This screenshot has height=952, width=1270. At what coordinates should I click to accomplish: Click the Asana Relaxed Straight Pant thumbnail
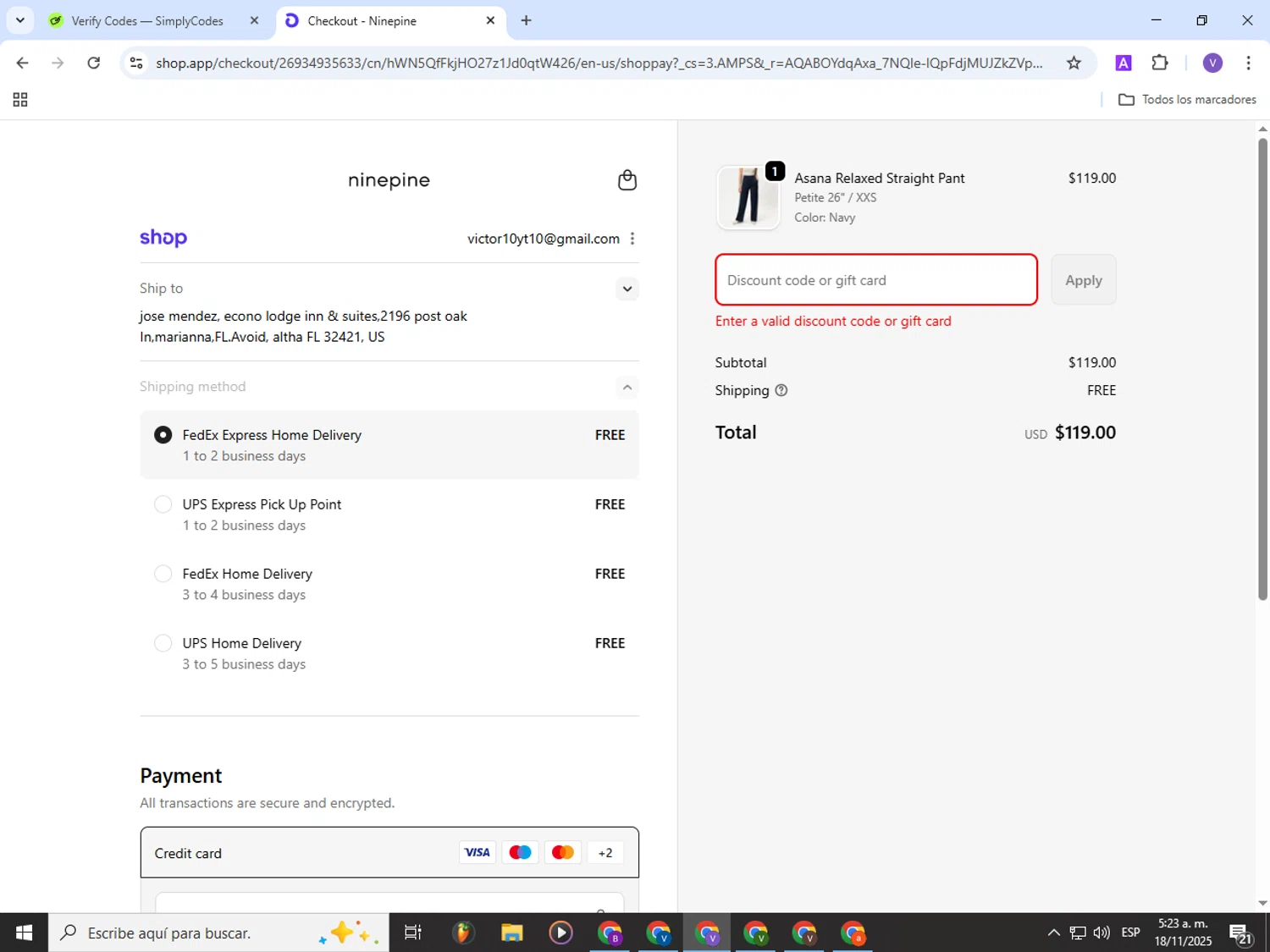748,197
